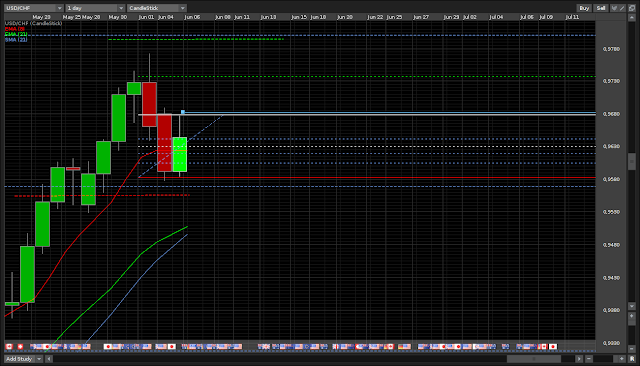Click the horizontal scroll left arrow
Image resolution: width=640 pixels, height=366 pixels.
pyautogui.click(x=49, y=359)
